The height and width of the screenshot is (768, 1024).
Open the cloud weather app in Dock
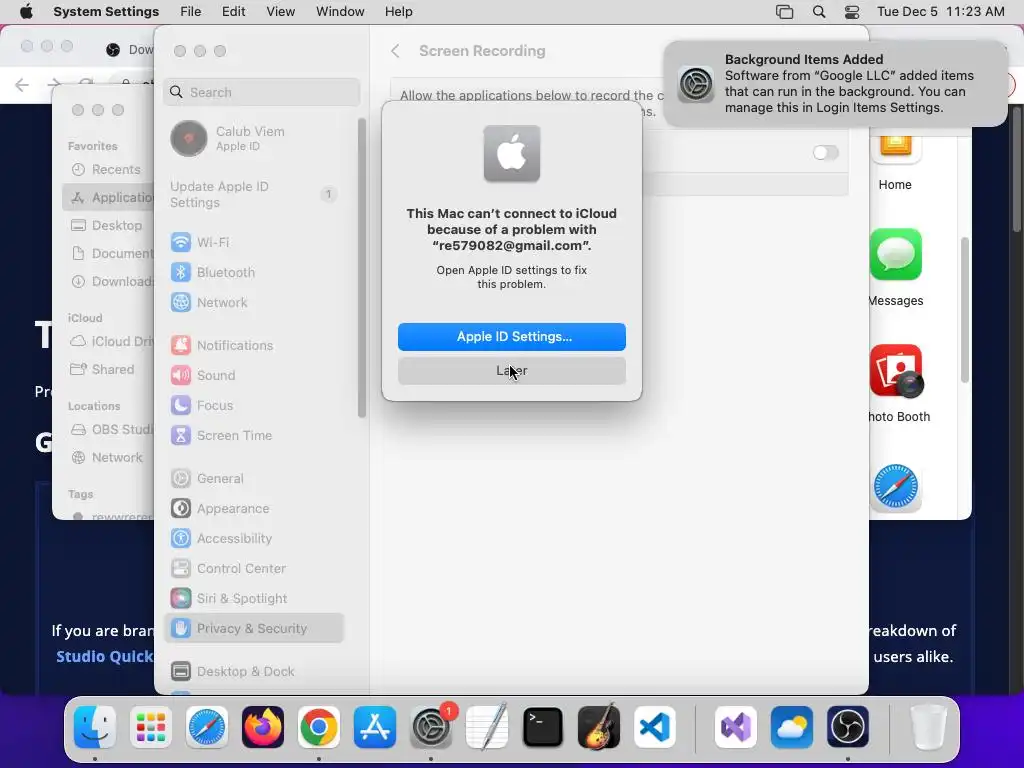pos(792,726)
